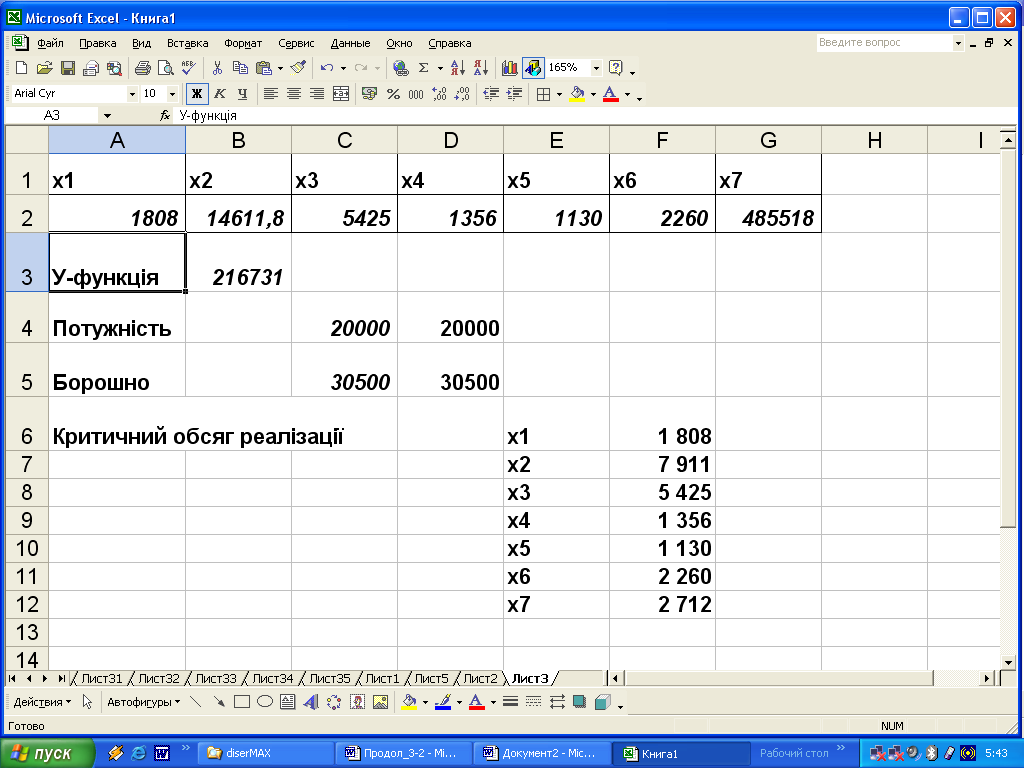Viewport: 1024px width, 768px height.
Task: Select entire column D header
Action: (451, 140)
